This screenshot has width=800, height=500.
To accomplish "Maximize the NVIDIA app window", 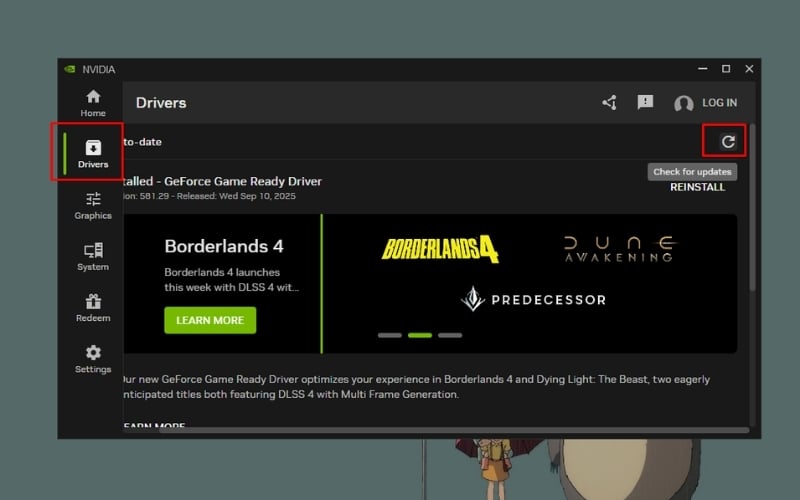I will (726, 69).
